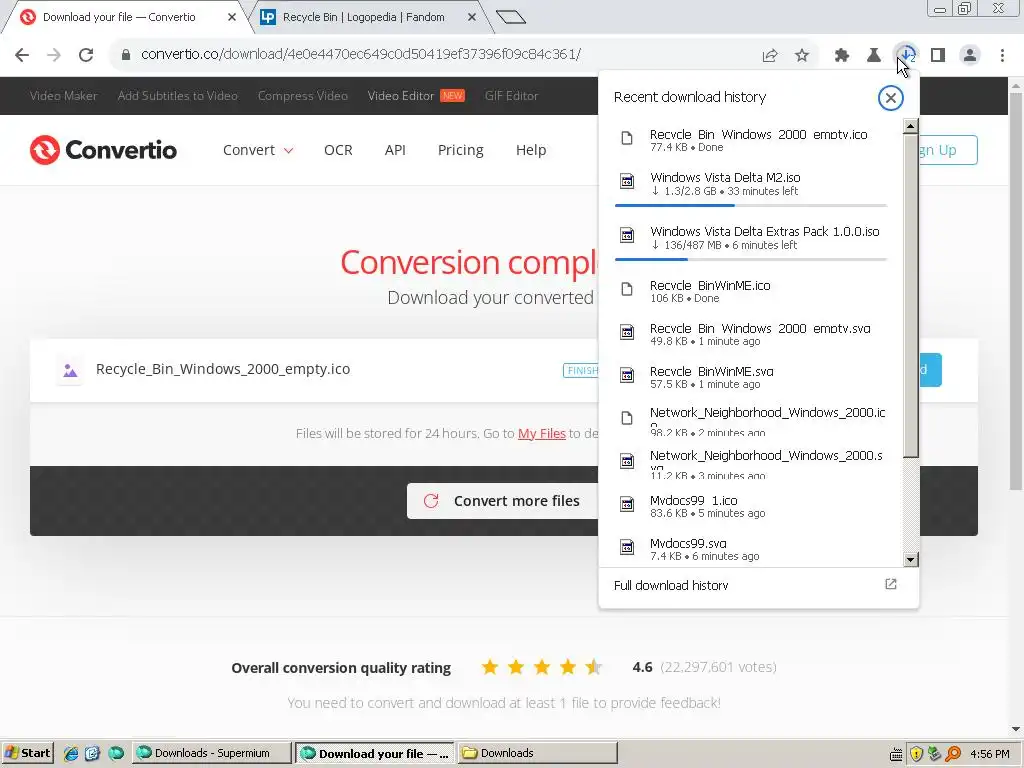Go forward with the browser forward arrow

pyautogui.click(x=54, y=55)
